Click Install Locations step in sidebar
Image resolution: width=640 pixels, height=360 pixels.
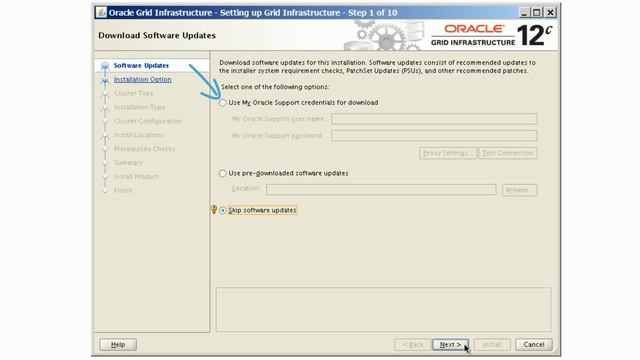139,135
